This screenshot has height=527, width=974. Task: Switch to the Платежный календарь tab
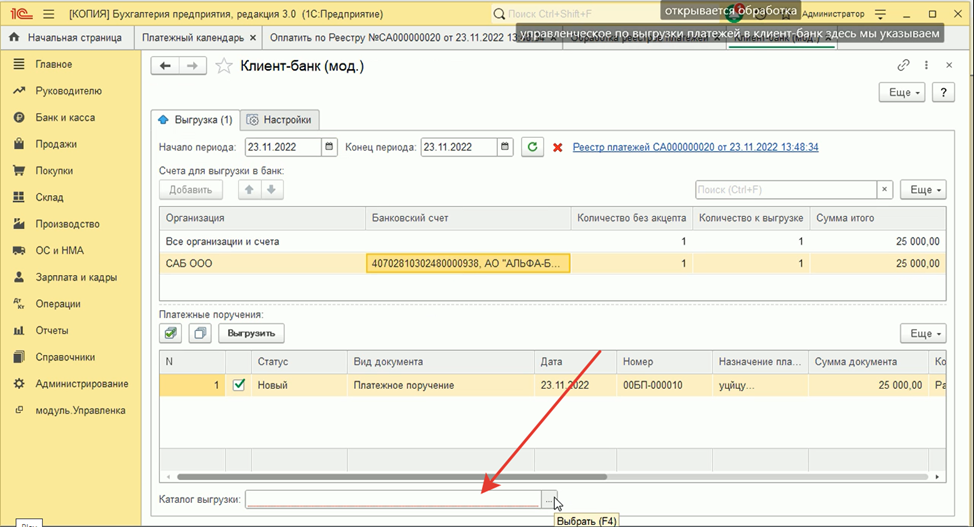coord(193,37)
